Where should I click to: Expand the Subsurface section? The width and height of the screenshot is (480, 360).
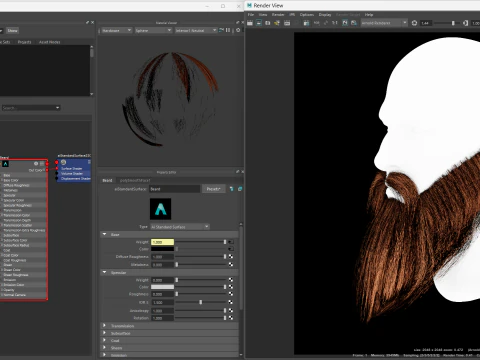coord(104,333)
